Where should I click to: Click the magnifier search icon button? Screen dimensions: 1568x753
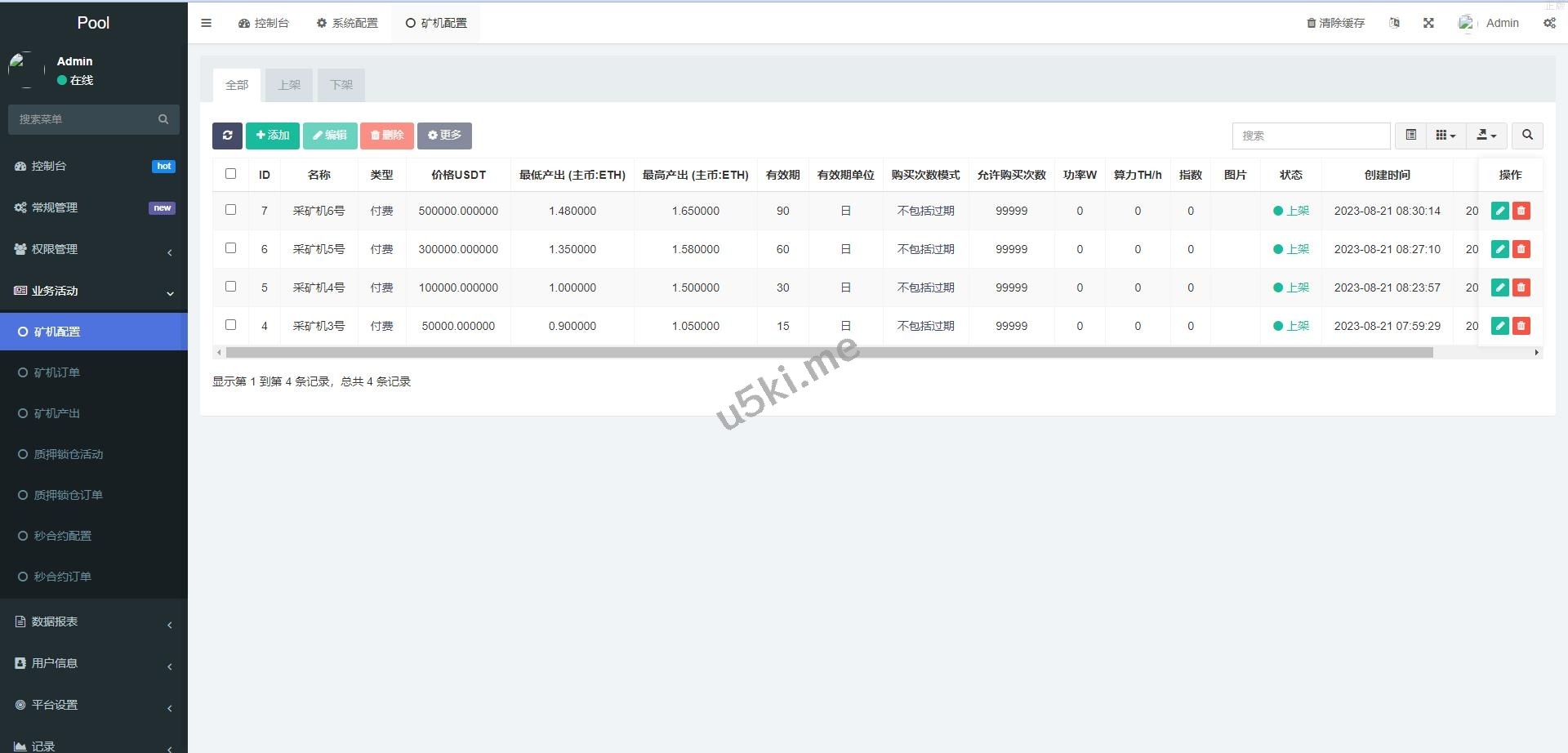tap(1527, 136)
